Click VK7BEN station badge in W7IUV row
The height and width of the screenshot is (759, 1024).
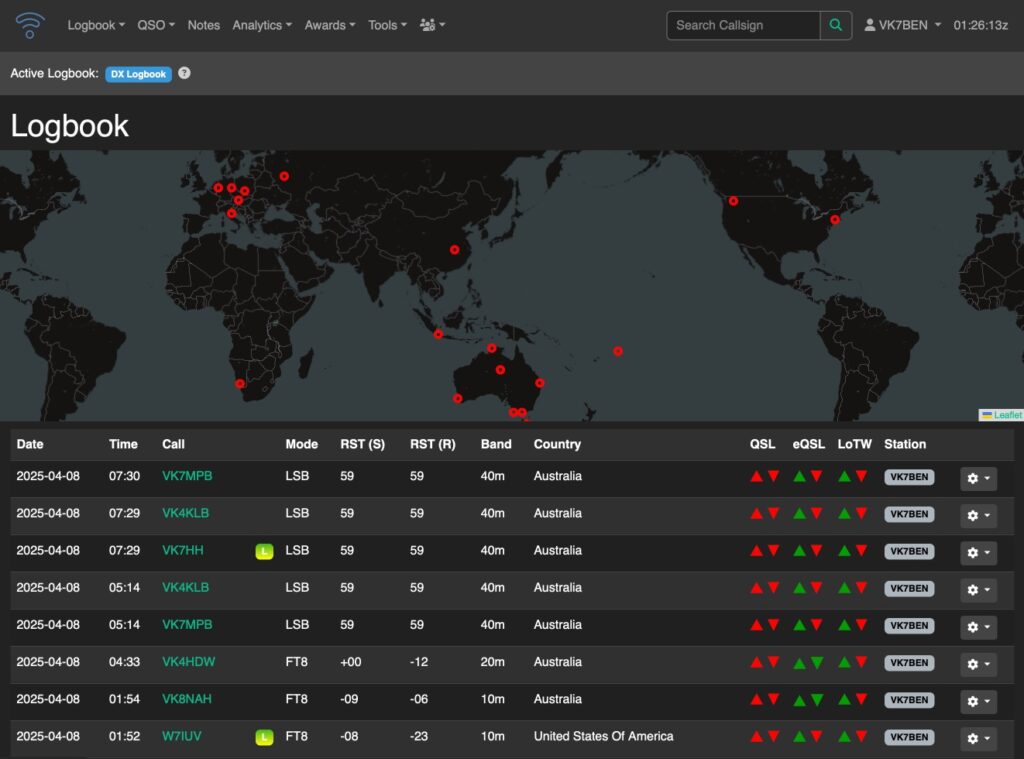click(909, 737)
